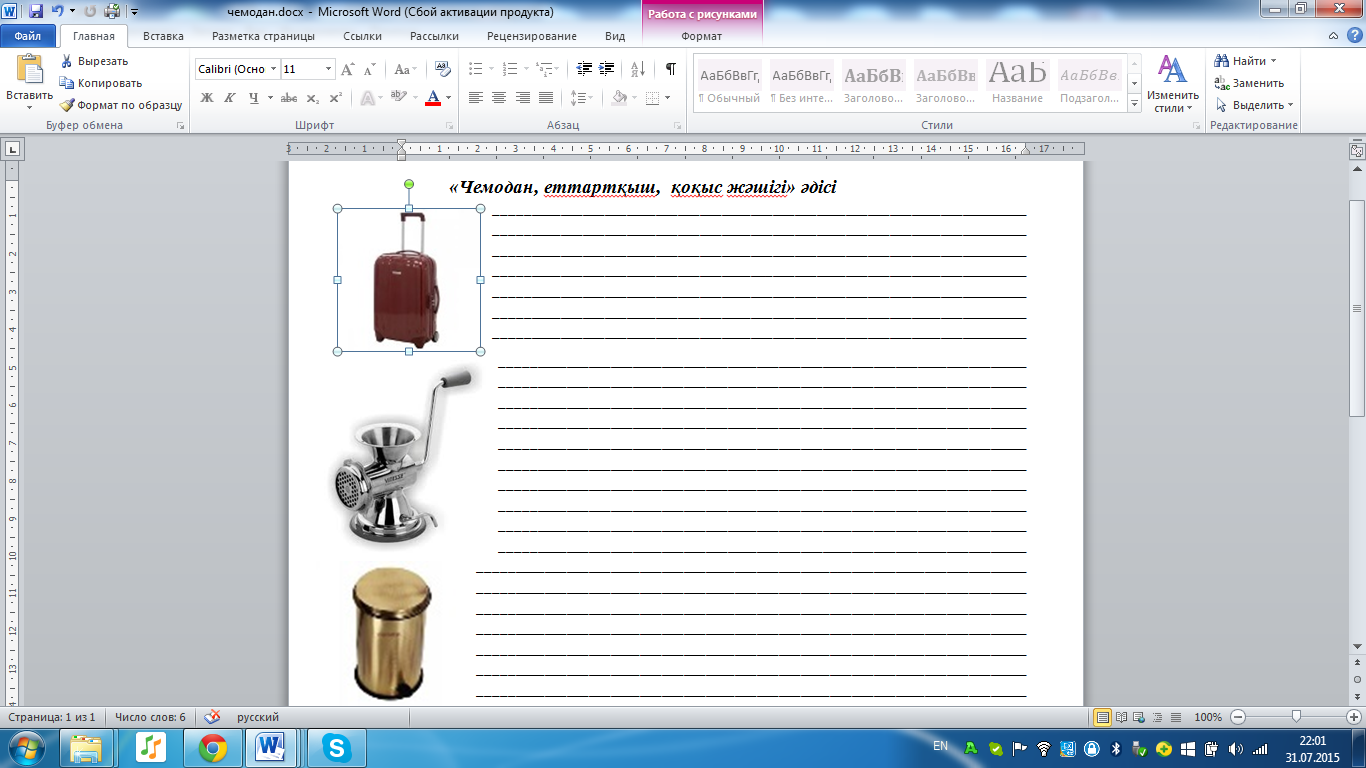Image resolution: width=1366 pixels, height=768 pixels.
Task: Switch to the Ссылки tab
Action: pos(363,36)
